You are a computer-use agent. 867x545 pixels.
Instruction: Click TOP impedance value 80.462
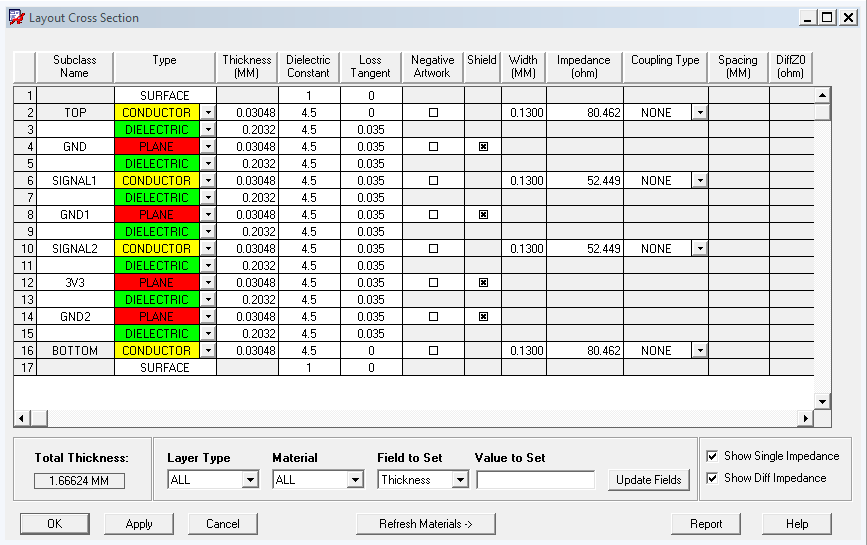pos(585,113)
